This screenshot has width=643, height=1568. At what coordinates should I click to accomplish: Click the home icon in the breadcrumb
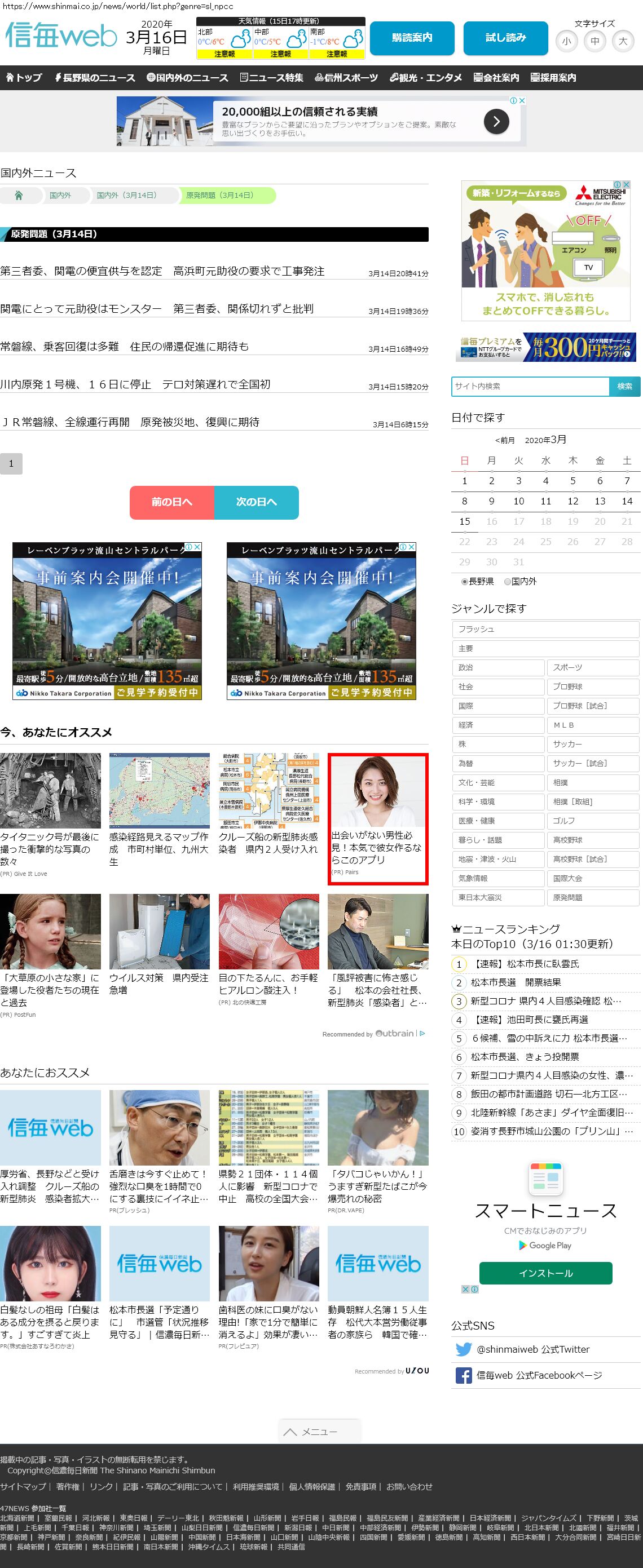19,196
